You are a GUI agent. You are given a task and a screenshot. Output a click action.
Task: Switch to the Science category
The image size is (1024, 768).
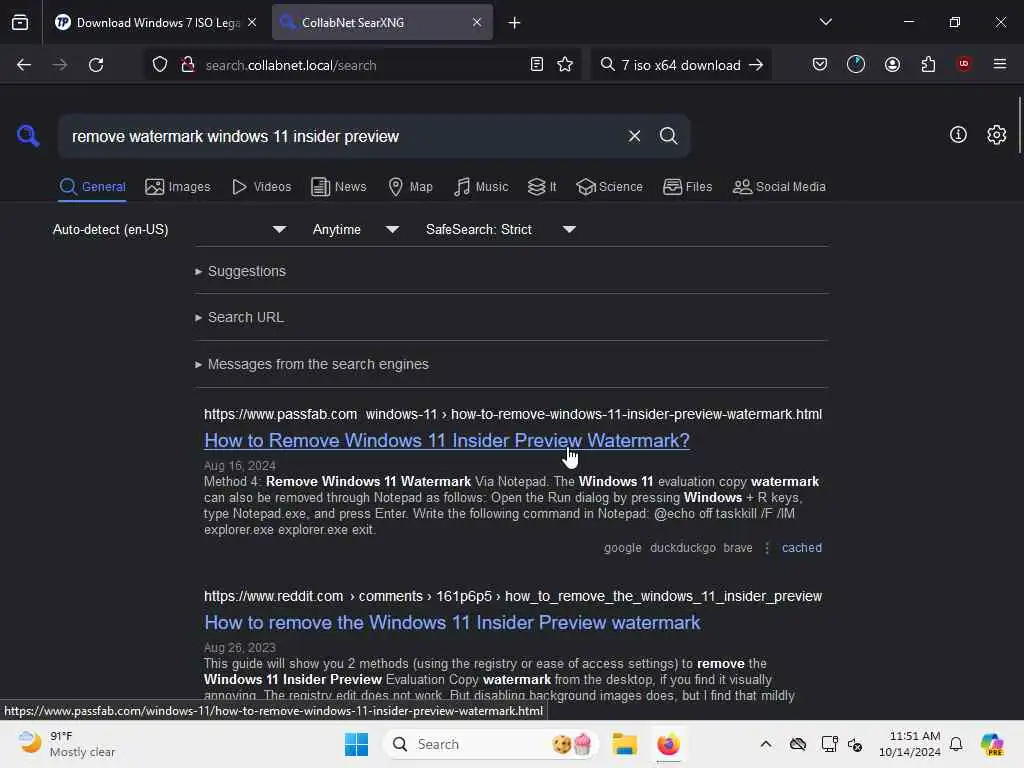[x=610, y=187]
